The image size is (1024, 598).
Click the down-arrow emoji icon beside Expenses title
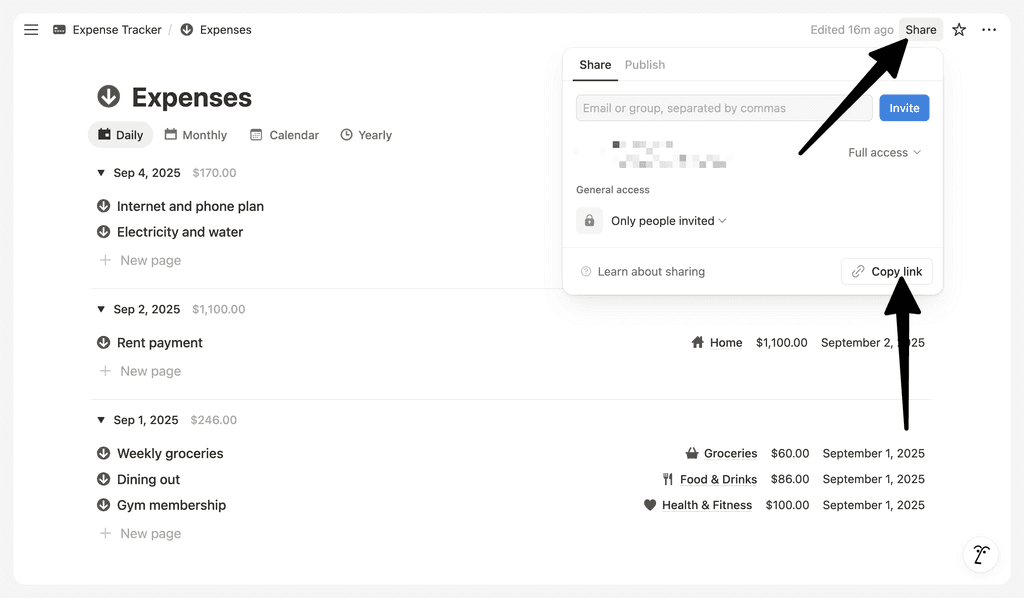click(108, 97)
